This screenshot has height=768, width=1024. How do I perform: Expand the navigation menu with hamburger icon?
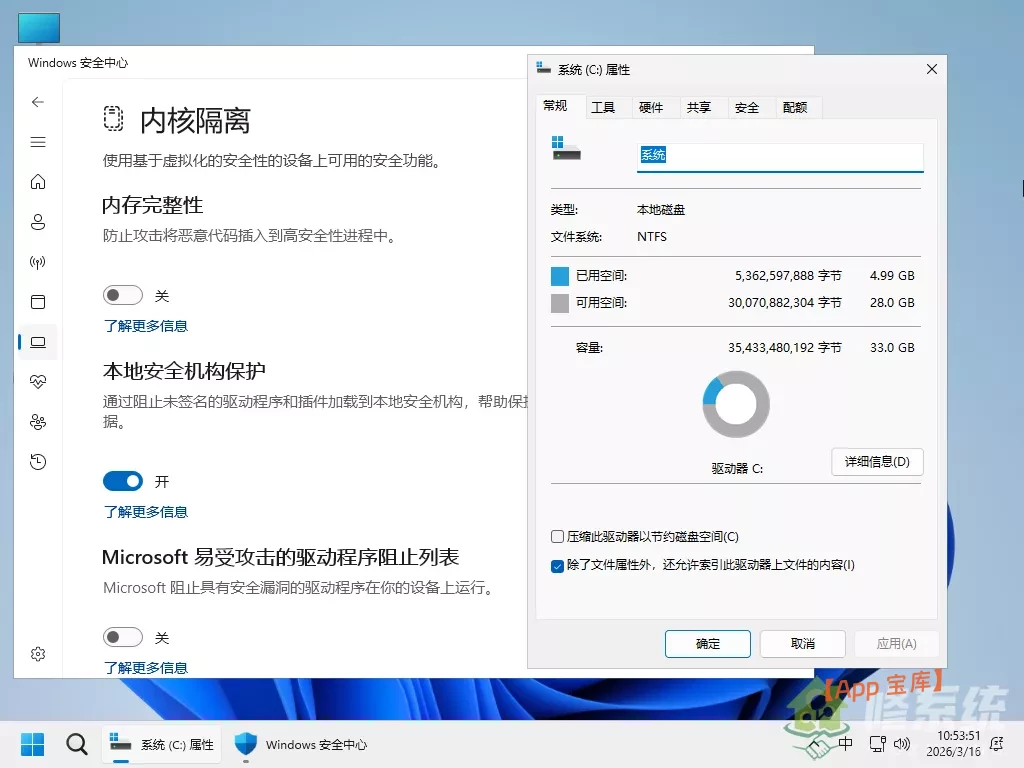coord(38,142)
